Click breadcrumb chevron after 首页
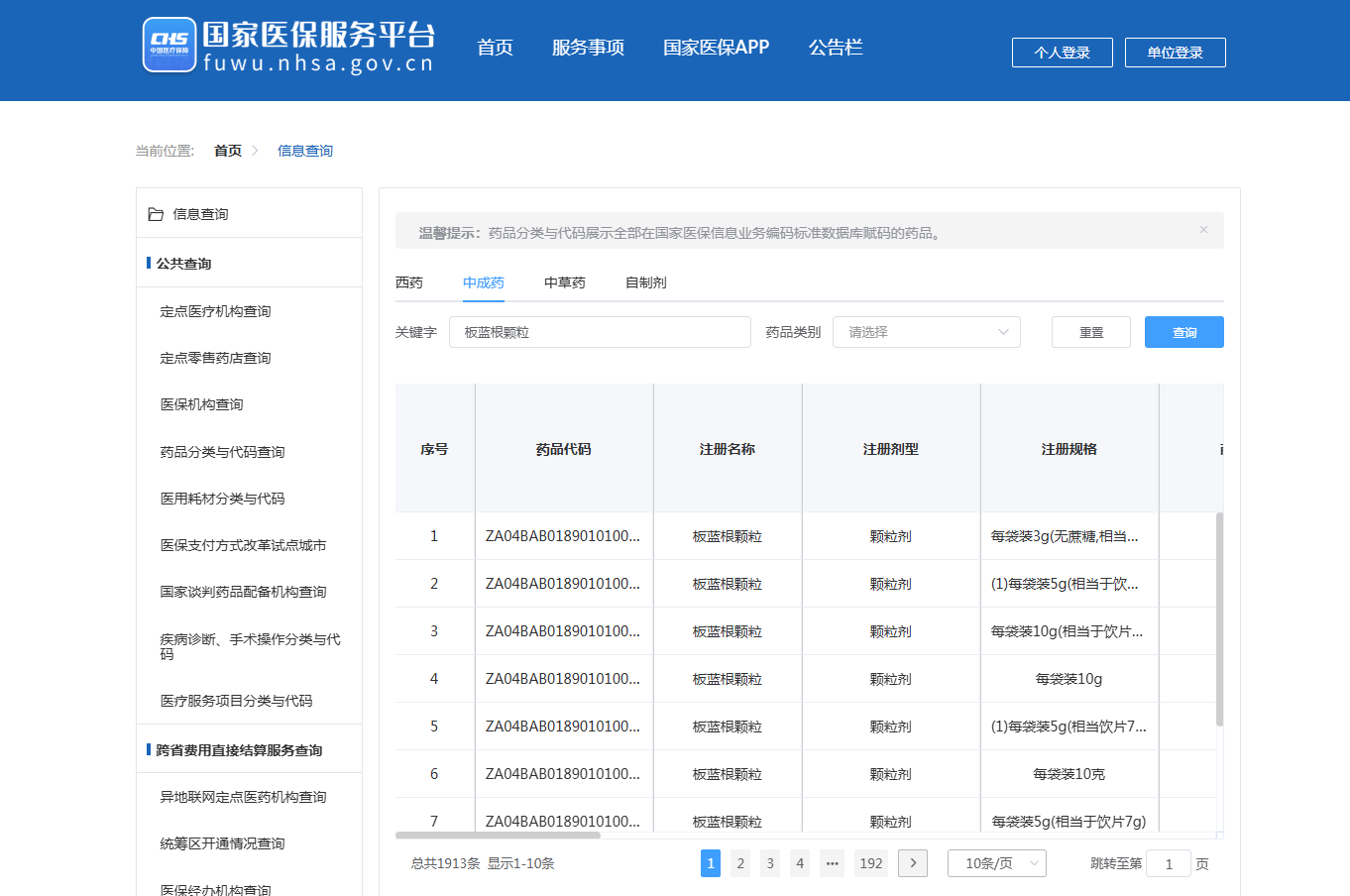 [x=256, y=151]
